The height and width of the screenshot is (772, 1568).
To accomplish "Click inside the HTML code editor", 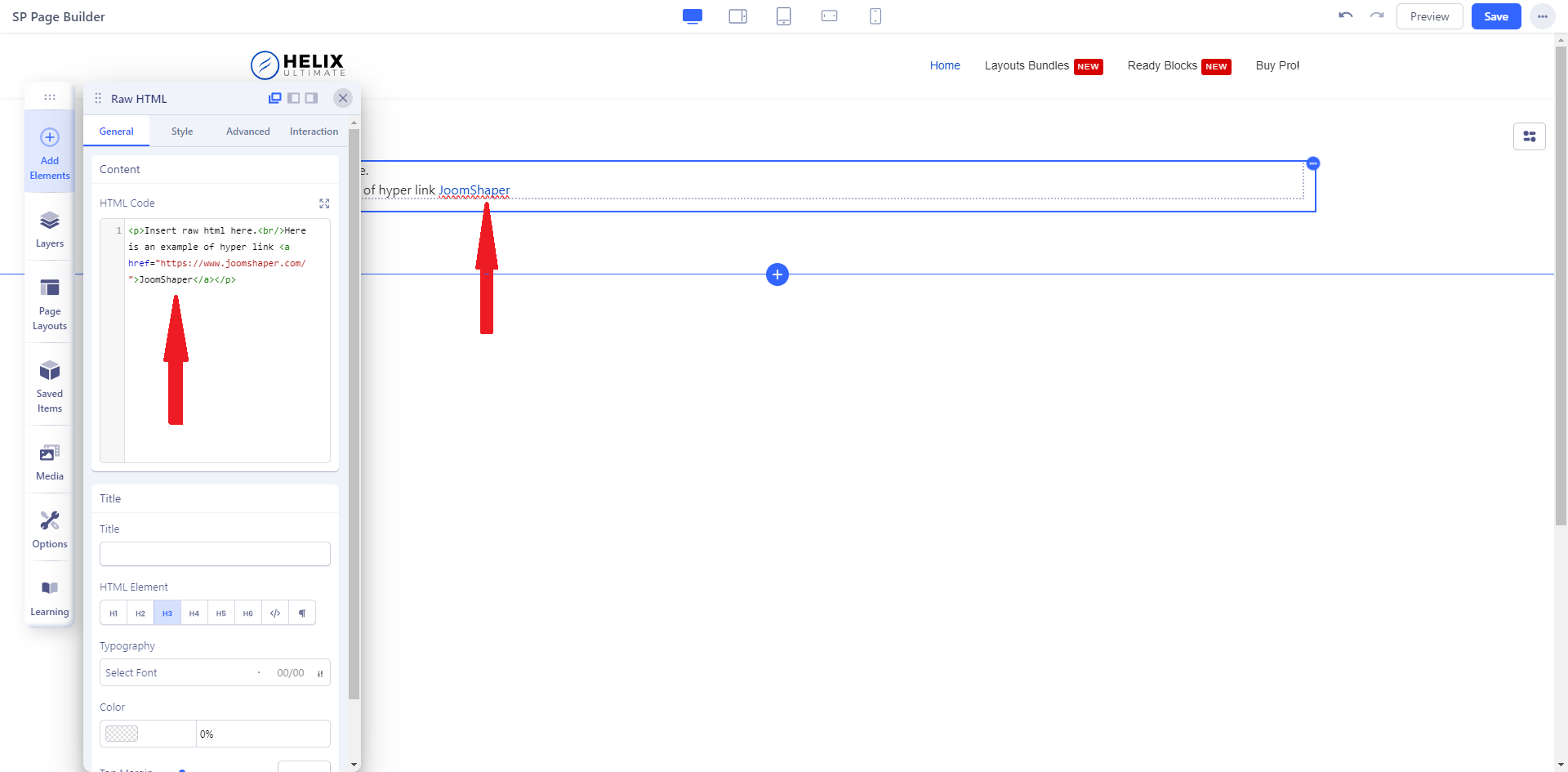I will point(215,341).
